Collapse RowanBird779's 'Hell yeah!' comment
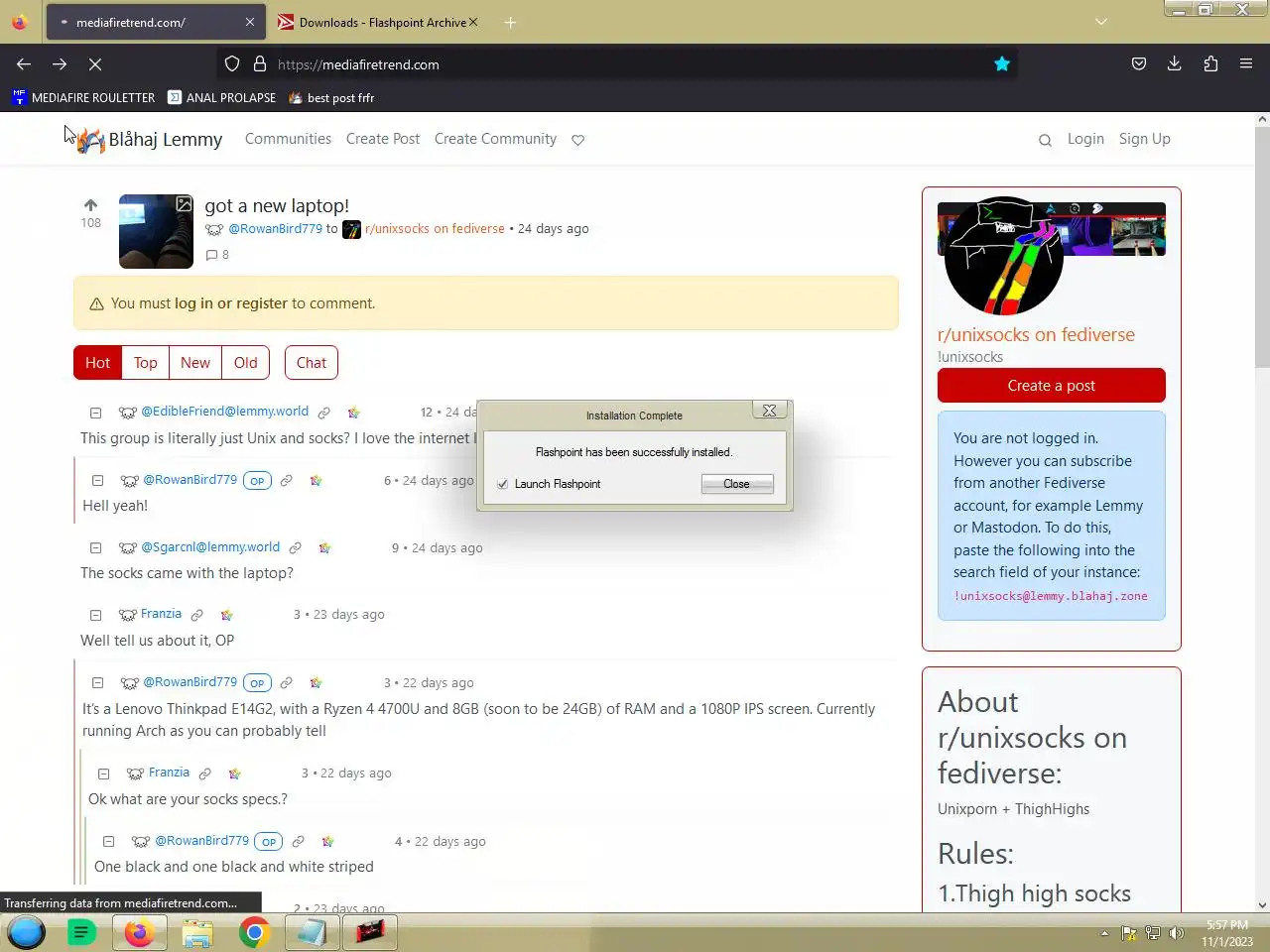Screen dimensions: 1270x952 pos(98,480)
